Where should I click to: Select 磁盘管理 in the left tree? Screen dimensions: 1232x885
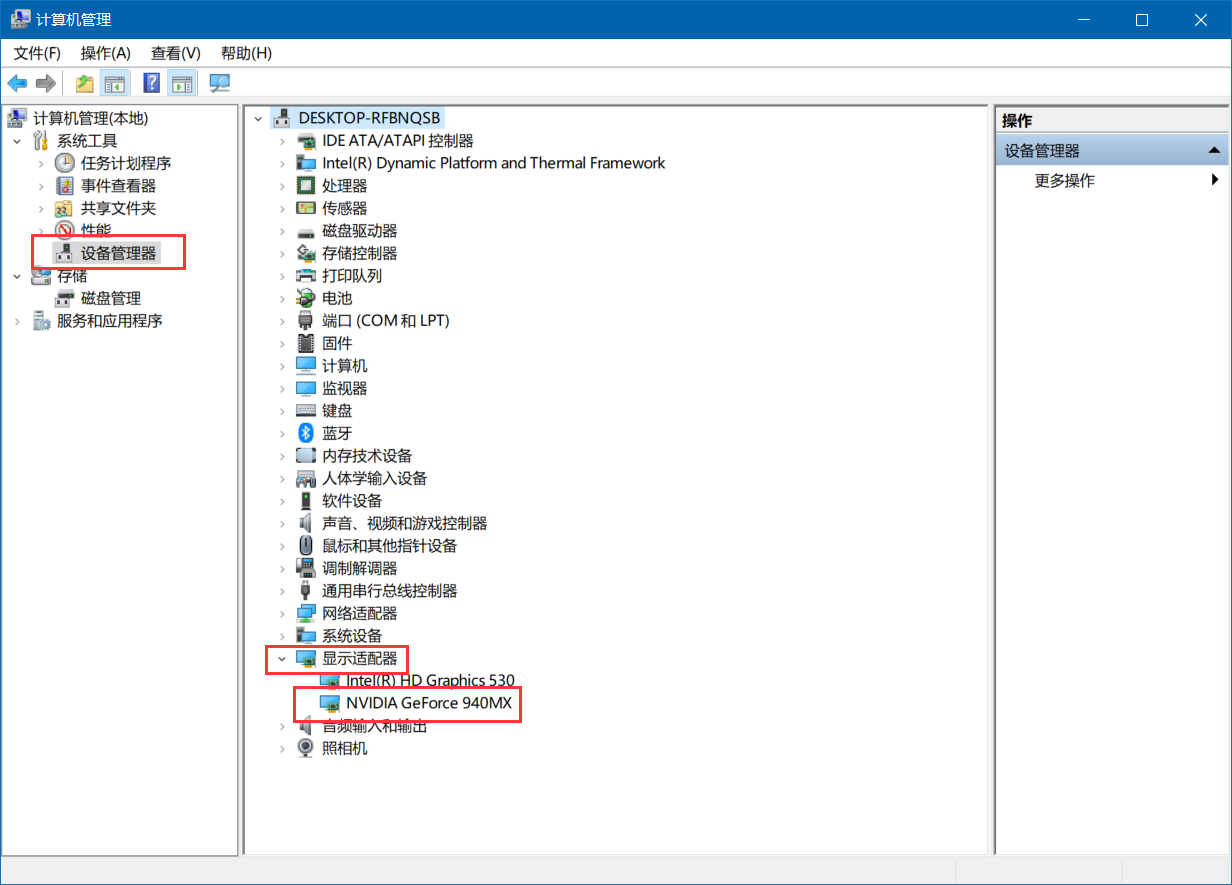tap(110, 298)
